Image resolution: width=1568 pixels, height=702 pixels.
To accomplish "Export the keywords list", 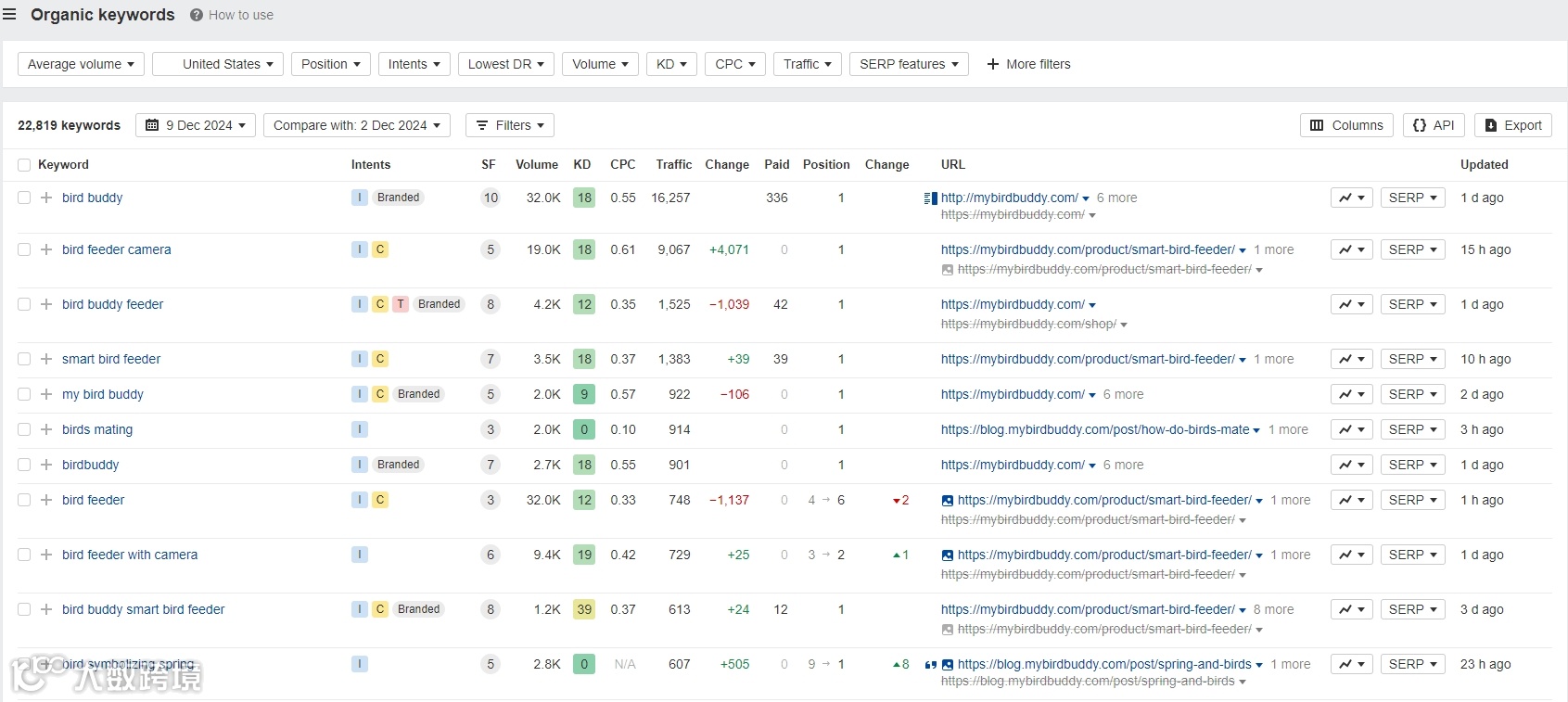I will (1513, 125).
